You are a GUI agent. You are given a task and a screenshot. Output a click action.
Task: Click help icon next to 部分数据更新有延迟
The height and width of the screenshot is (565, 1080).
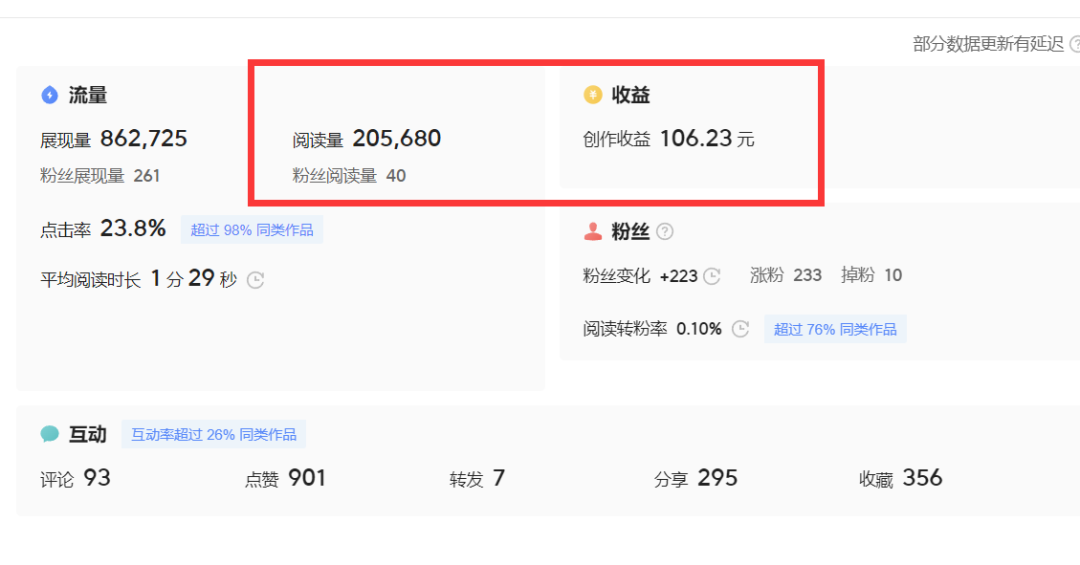pyautogui.click(x=1075, y=44)
